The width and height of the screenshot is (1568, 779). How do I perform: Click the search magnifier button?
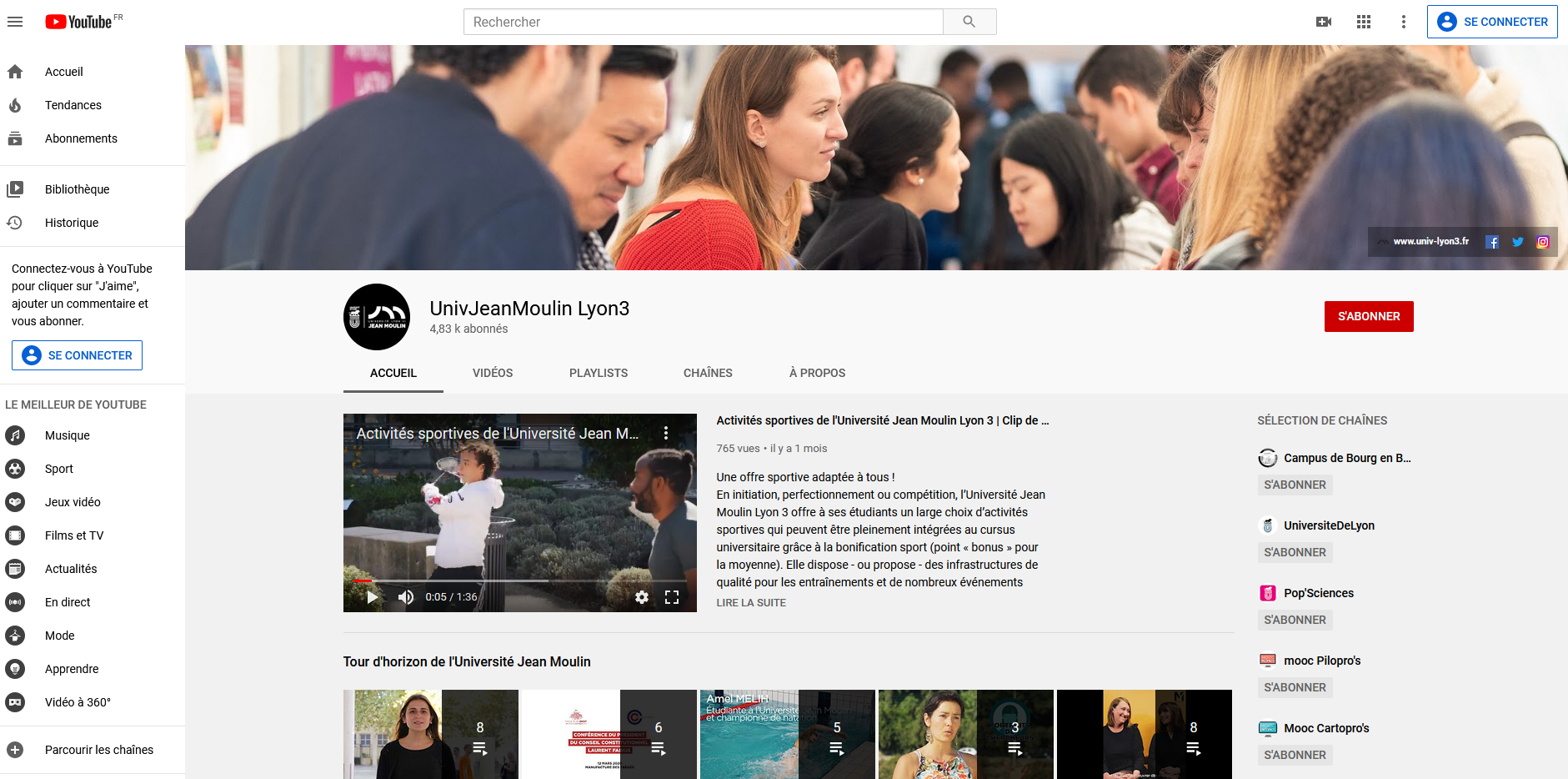[969, 22]
